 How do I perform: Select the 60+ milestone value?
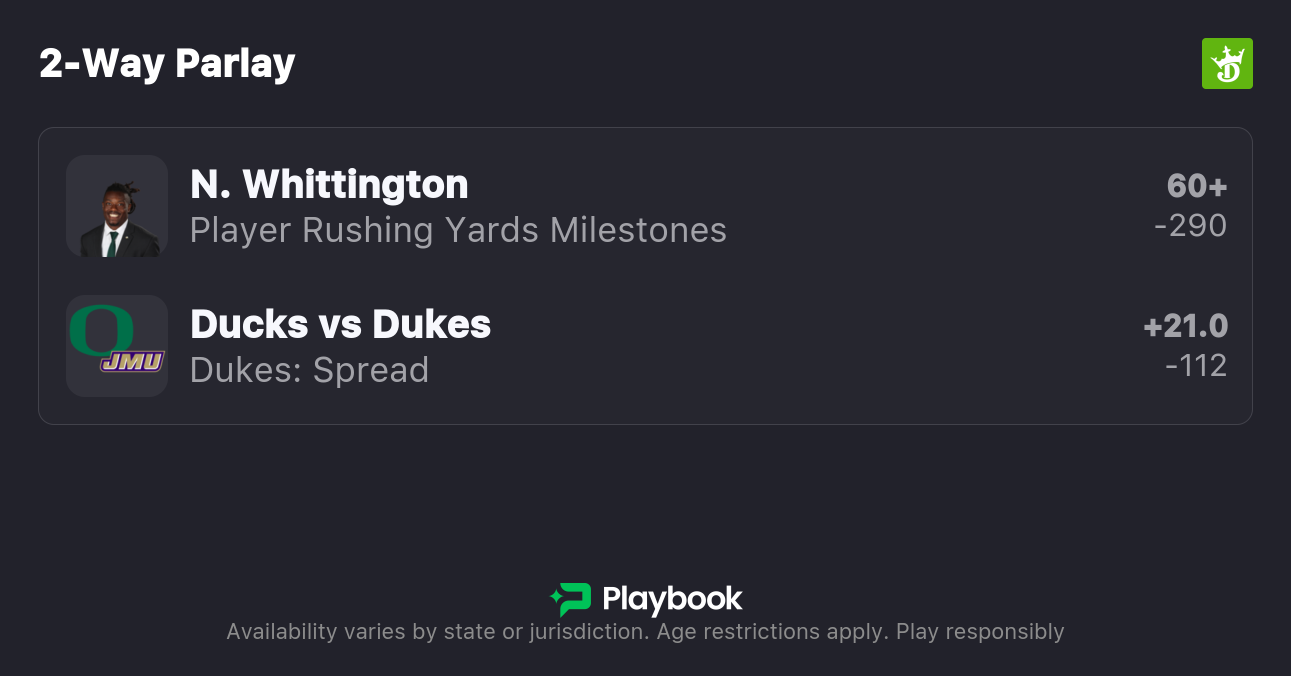[x=1196, y=186]
